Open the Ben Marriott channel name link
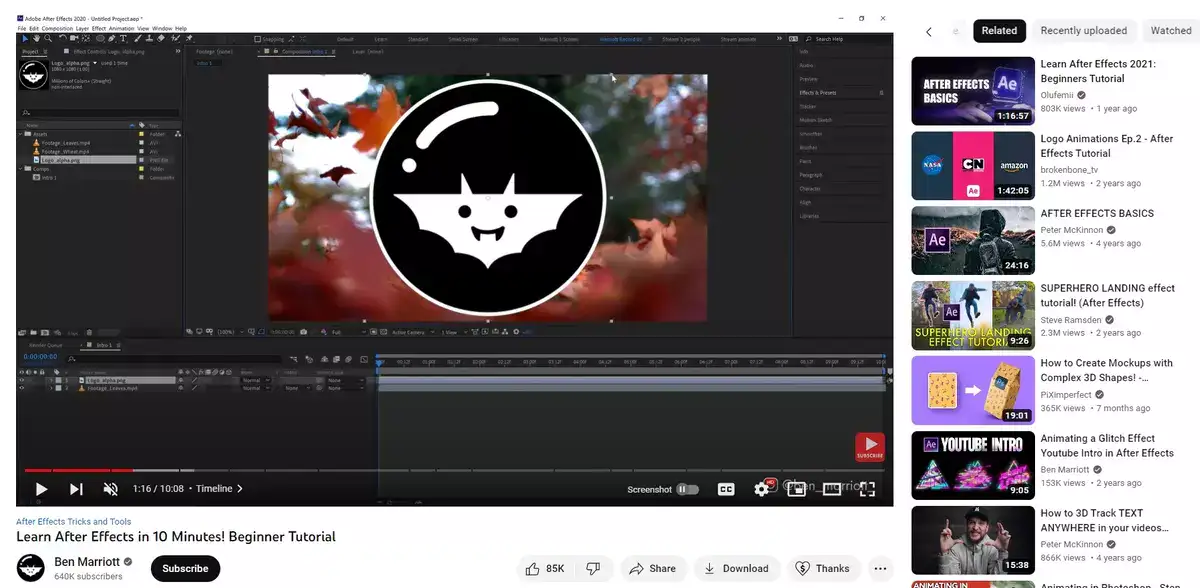Image resolution: width=1200 pixels, height=588 pixels. [x=86, y=562]
